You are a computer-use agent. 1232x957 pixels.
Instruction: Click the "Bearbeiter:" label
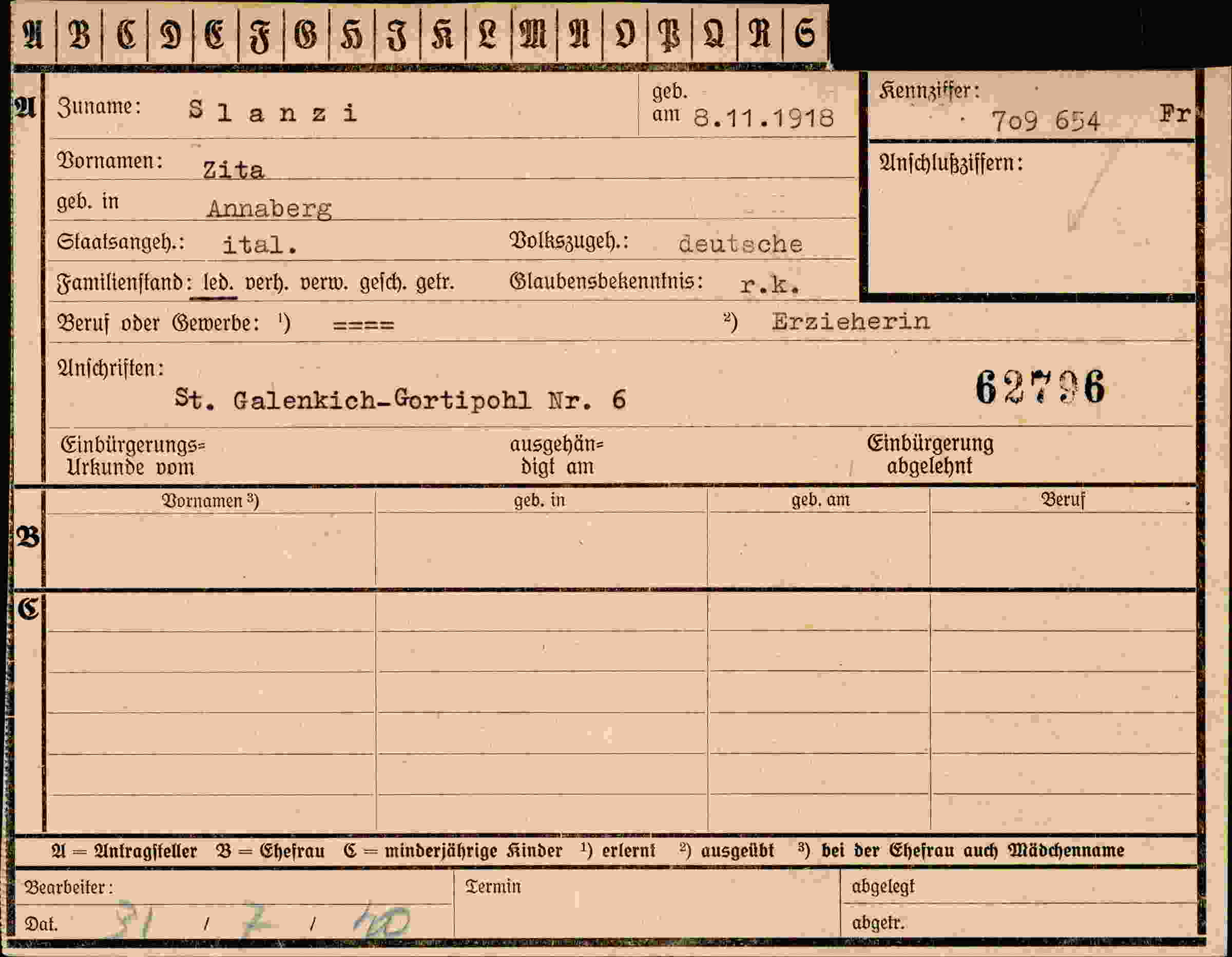click(68, 888)
